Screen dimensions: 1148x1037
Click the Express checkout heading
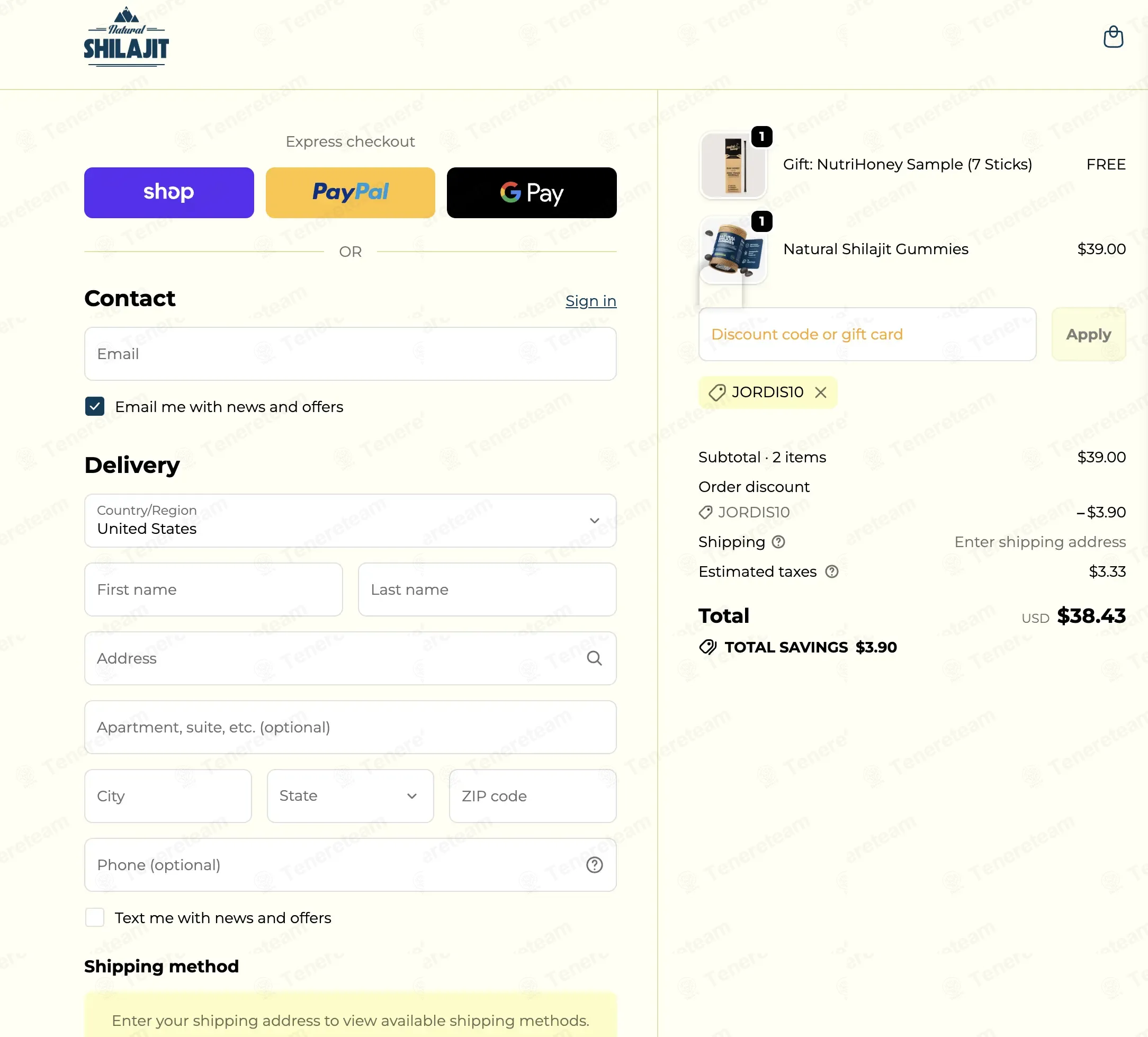(350, 141)
